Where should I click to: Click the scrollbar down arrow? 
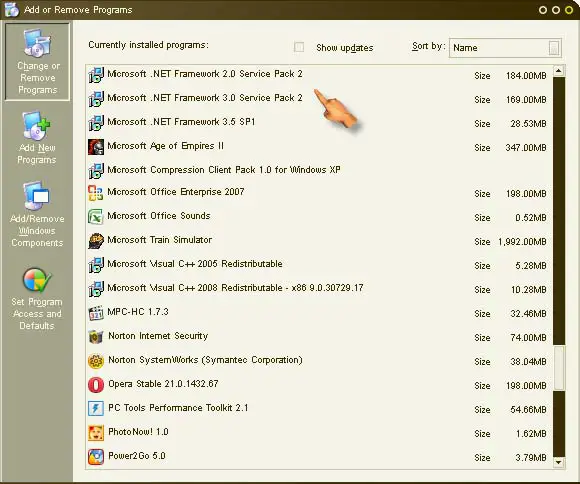[559, 462]
